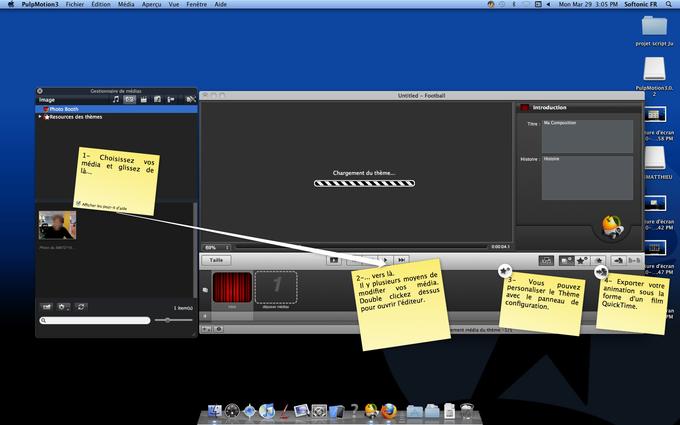Open the Aperçu menu

tap(151, 4)
